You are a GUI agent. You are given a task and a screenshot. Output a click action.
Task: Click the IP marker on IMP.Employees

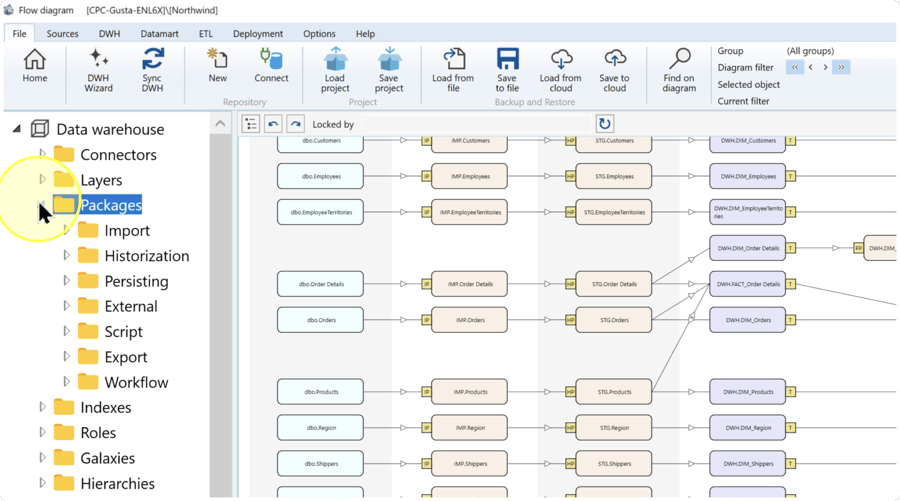(x=426, y=176)
